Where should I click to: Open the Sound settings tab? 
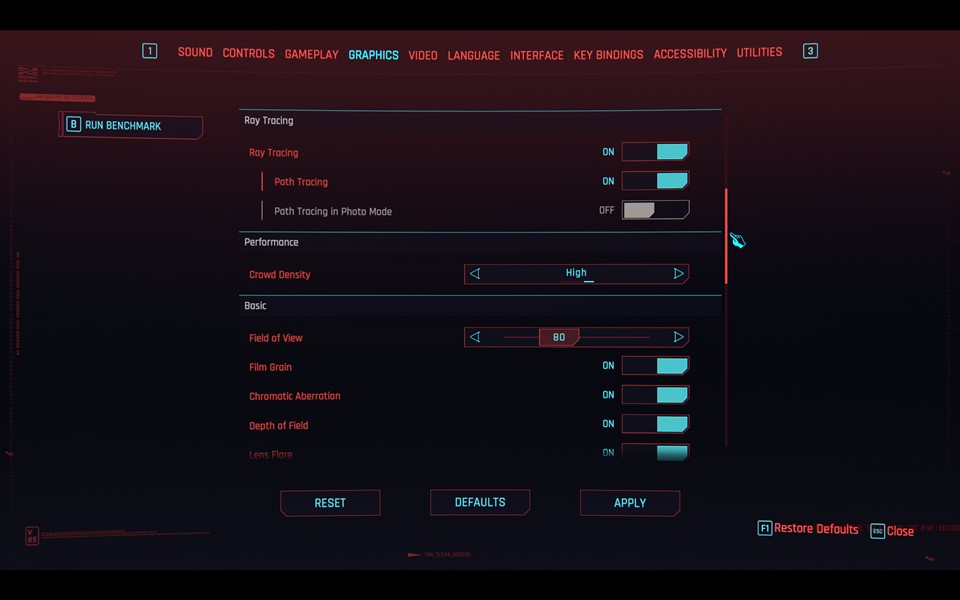point(195,53)
